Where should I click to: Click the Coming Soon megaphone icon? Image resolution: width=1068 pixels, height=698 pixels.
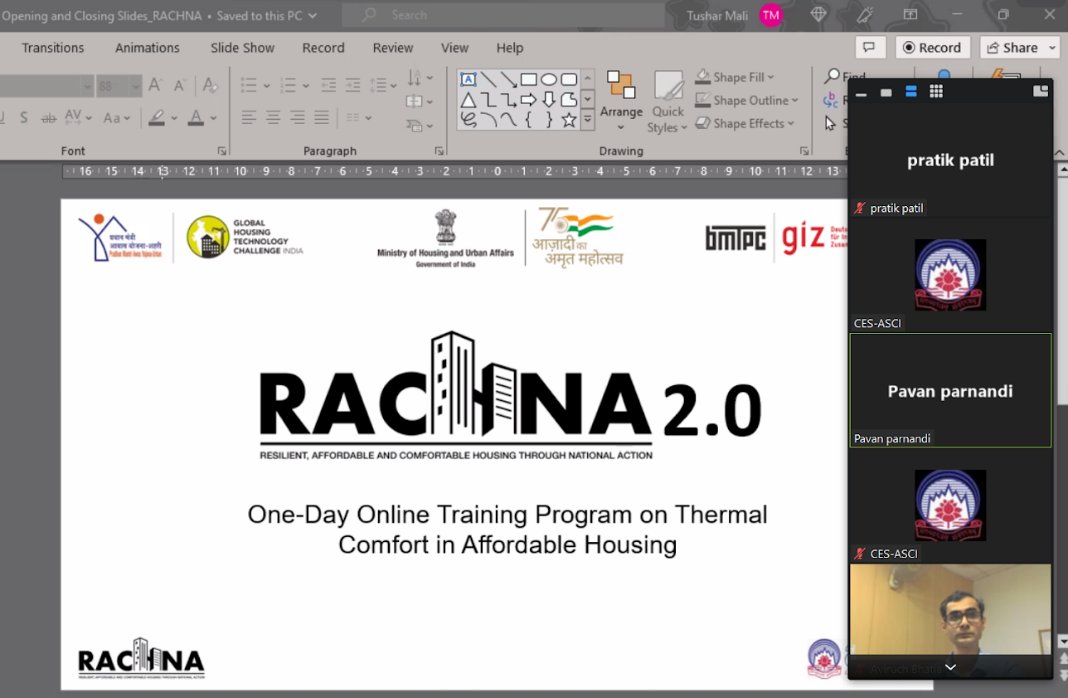pyautogui.click(x=865, y=14)
